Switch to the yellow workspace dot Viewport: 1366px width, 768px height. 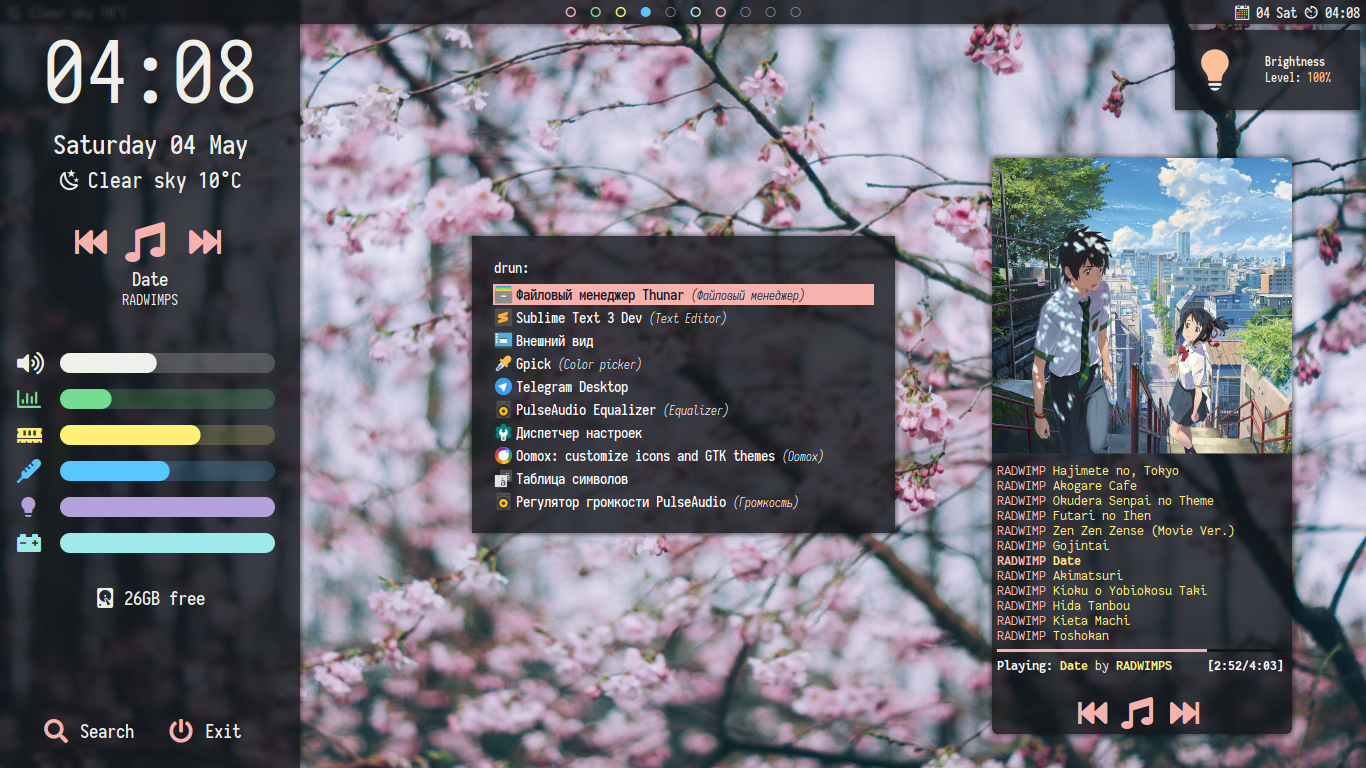pos(621,12)
